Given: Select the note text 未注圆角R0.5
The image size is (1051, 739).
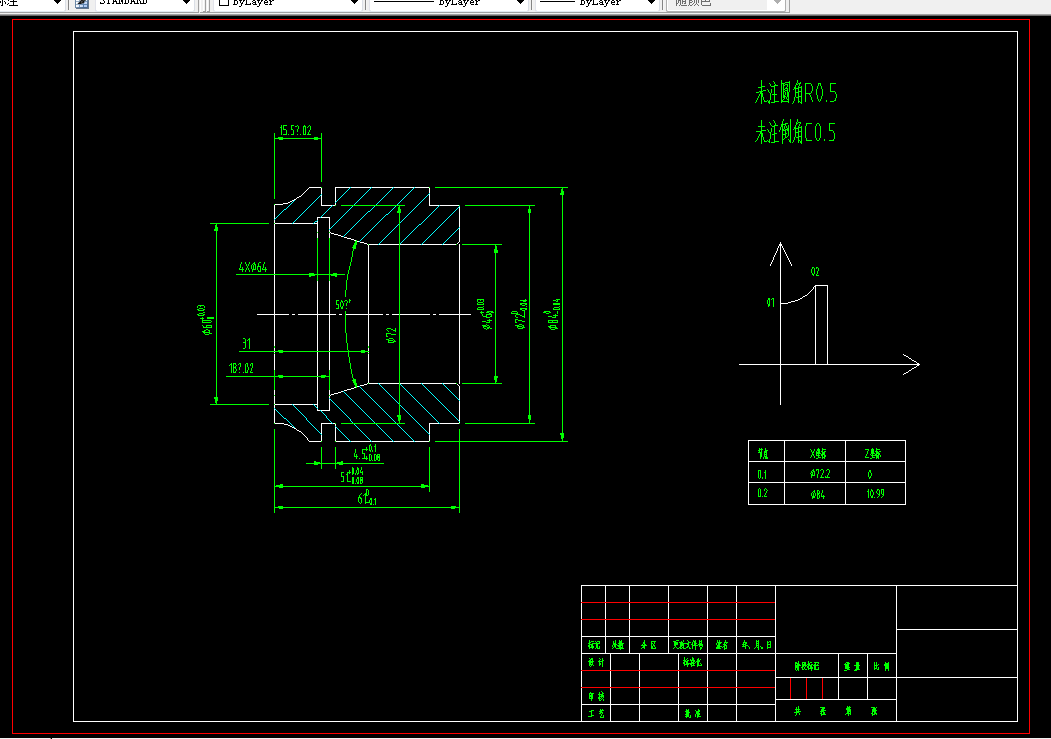Looking at the screenshot, I should point(796,93).
